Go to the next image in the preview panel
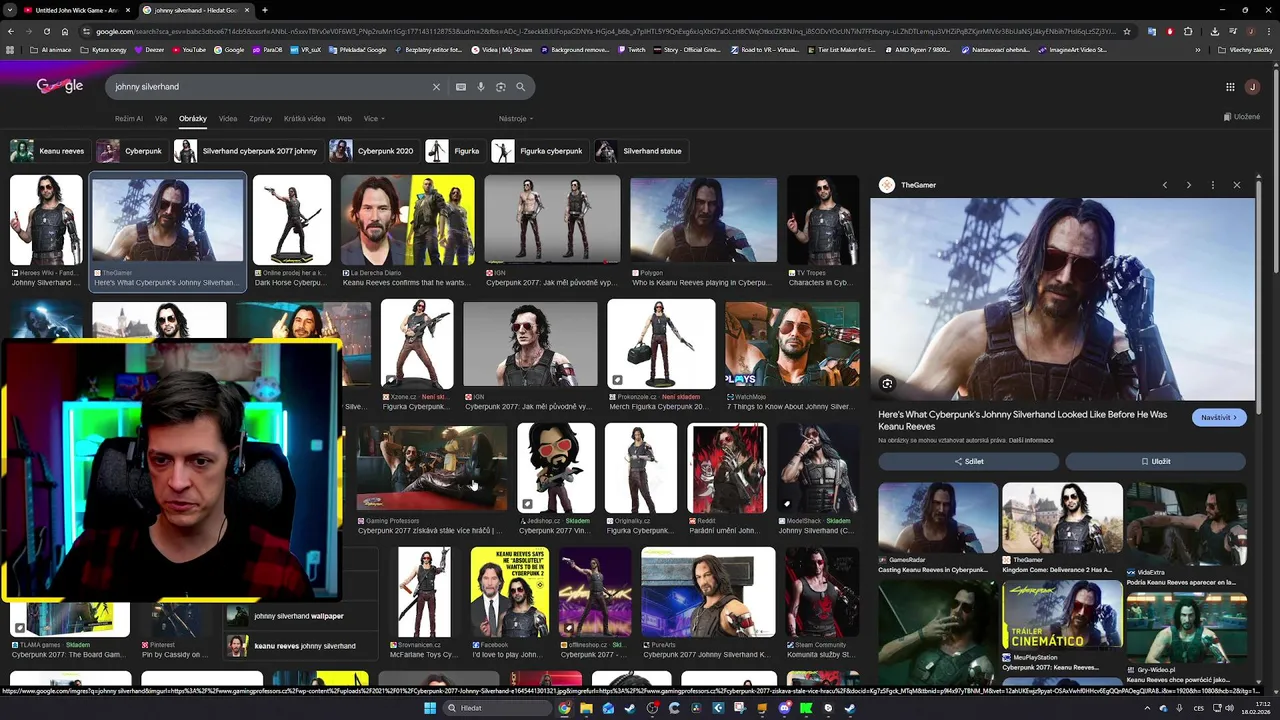 [1189, 185]
